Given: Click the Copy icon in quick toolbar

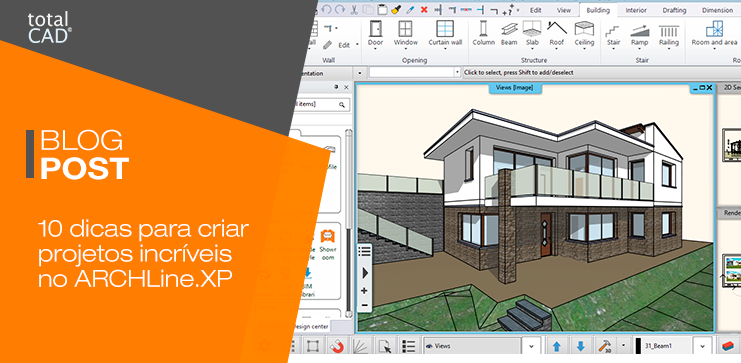Looking at the screenshot, I should pyautogui.click(x=368, y=9).
